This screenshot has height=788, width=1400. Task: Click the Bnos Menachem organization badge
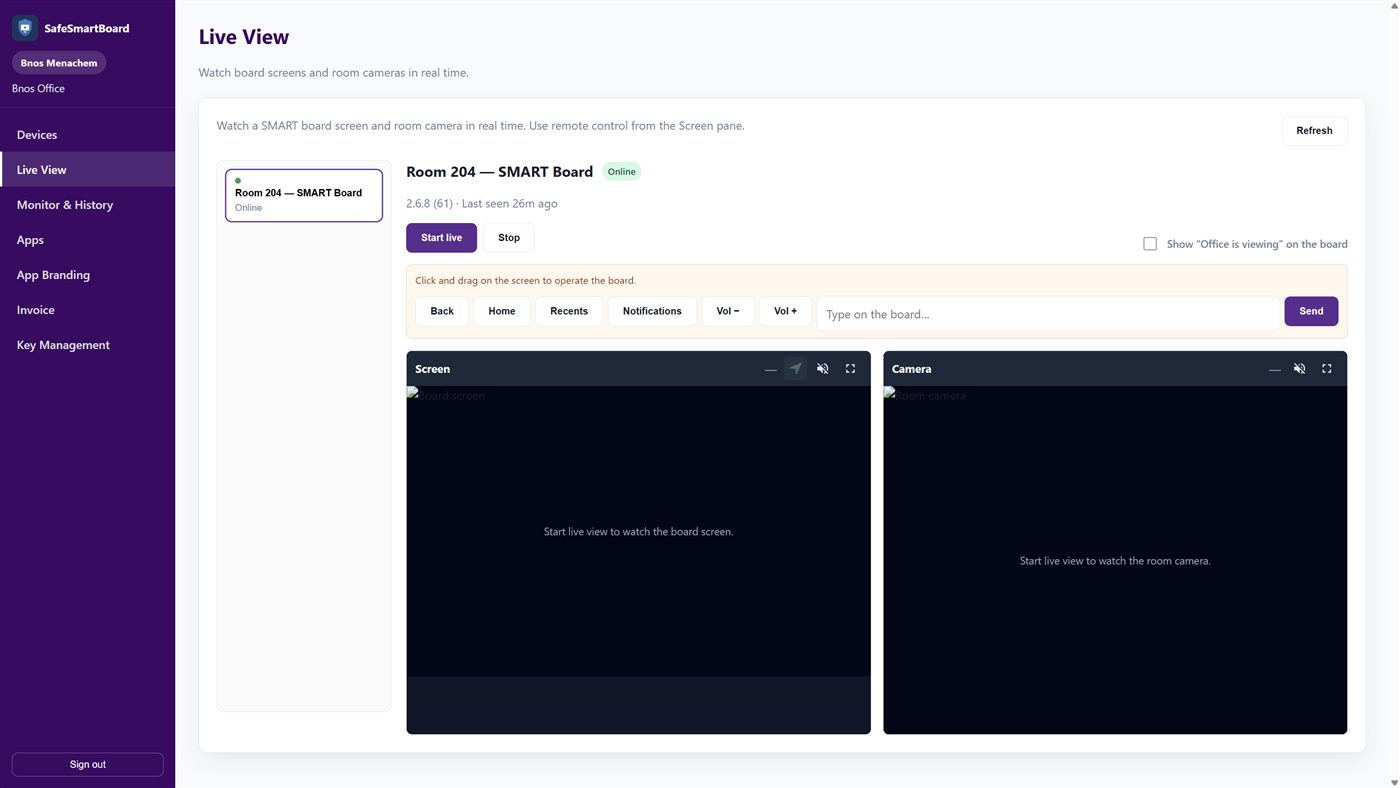(x=59, y=63)
